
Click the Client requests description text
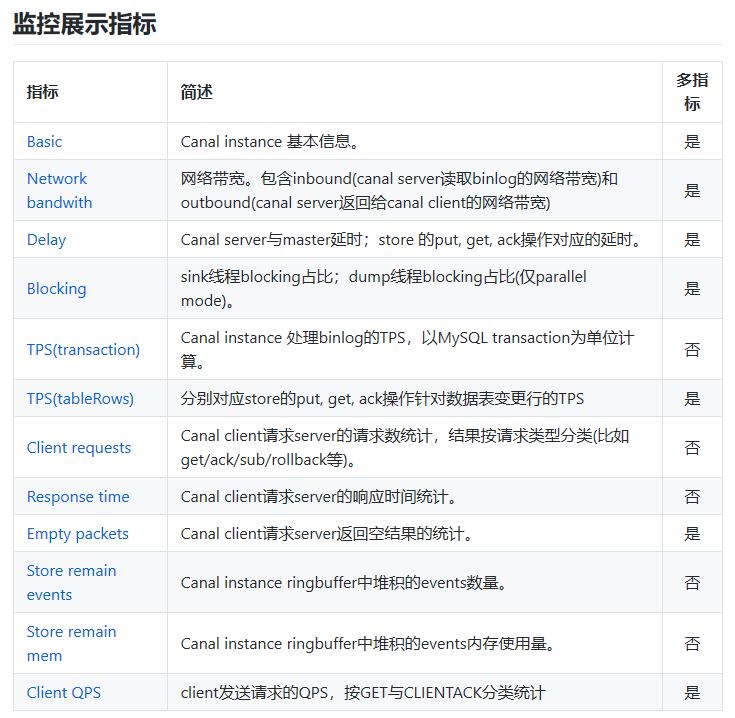[x=405, y=448]
